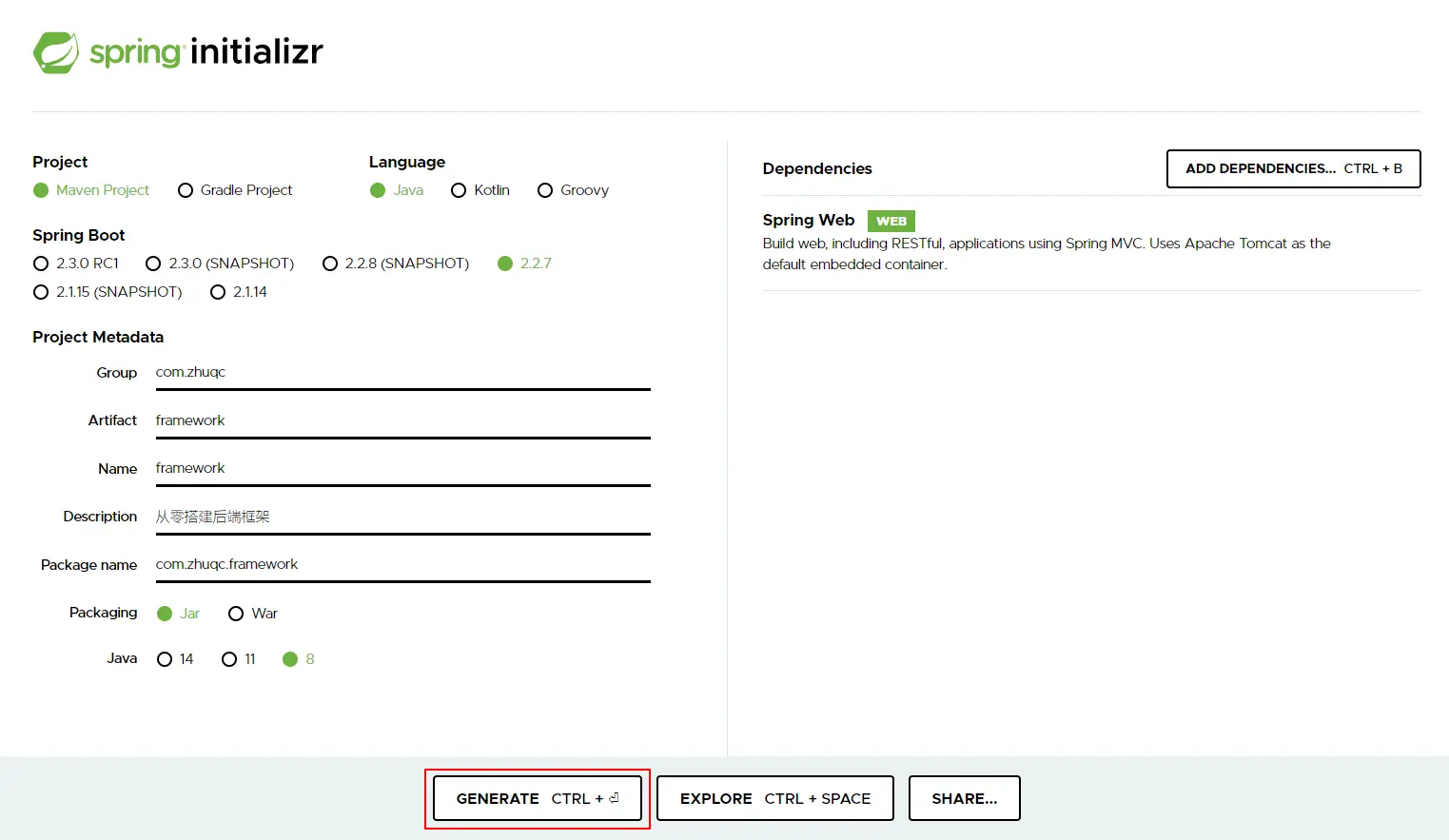Select Gradle Project radio button
Image resolution: width=1449 pixels, height=840 pixels.
click(x=235, y=190)
